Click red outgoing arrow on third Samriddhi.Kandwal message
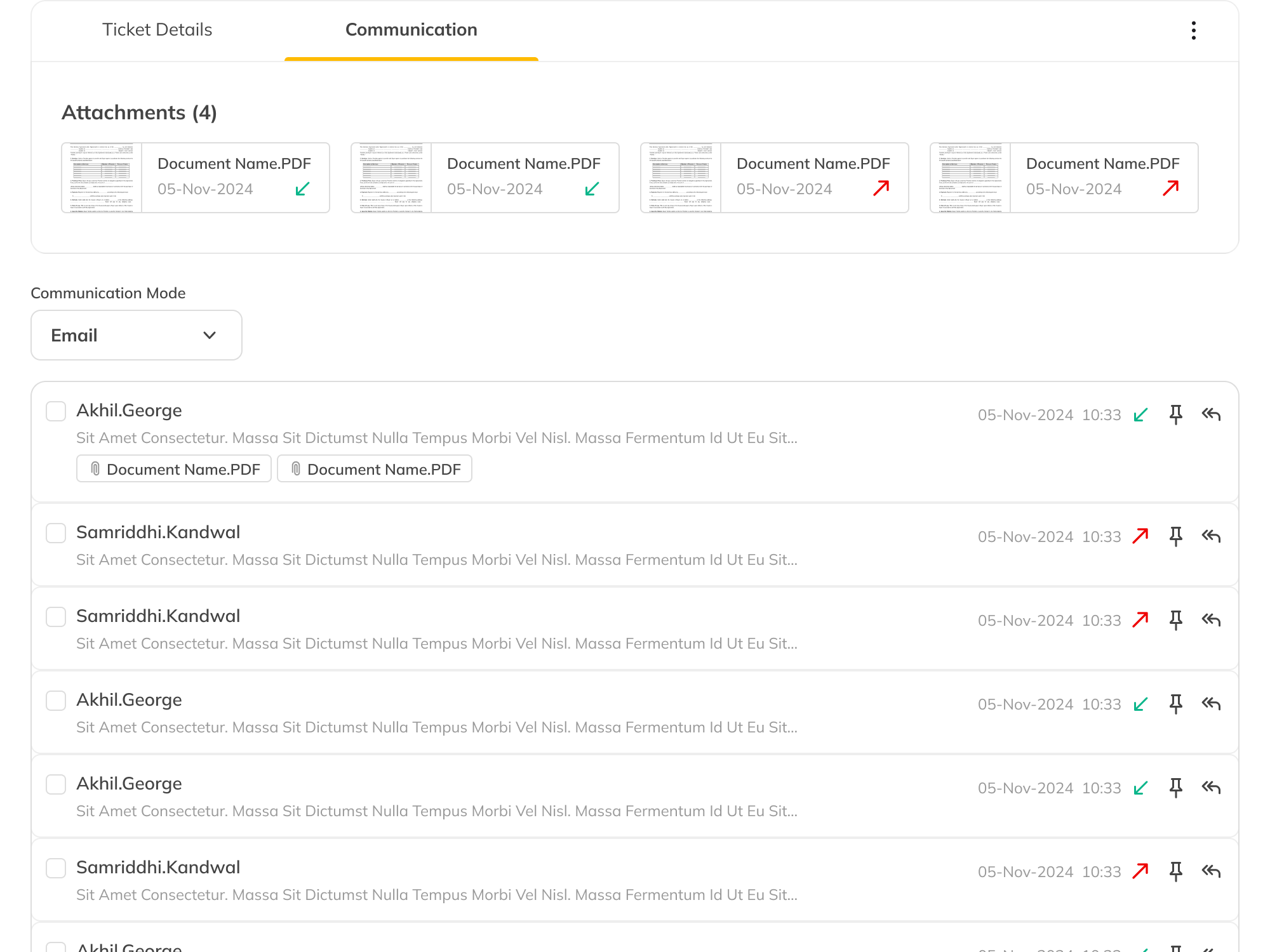Image resolution: width=1270 pixels, height=952 pixels. tap(1141, 871)
